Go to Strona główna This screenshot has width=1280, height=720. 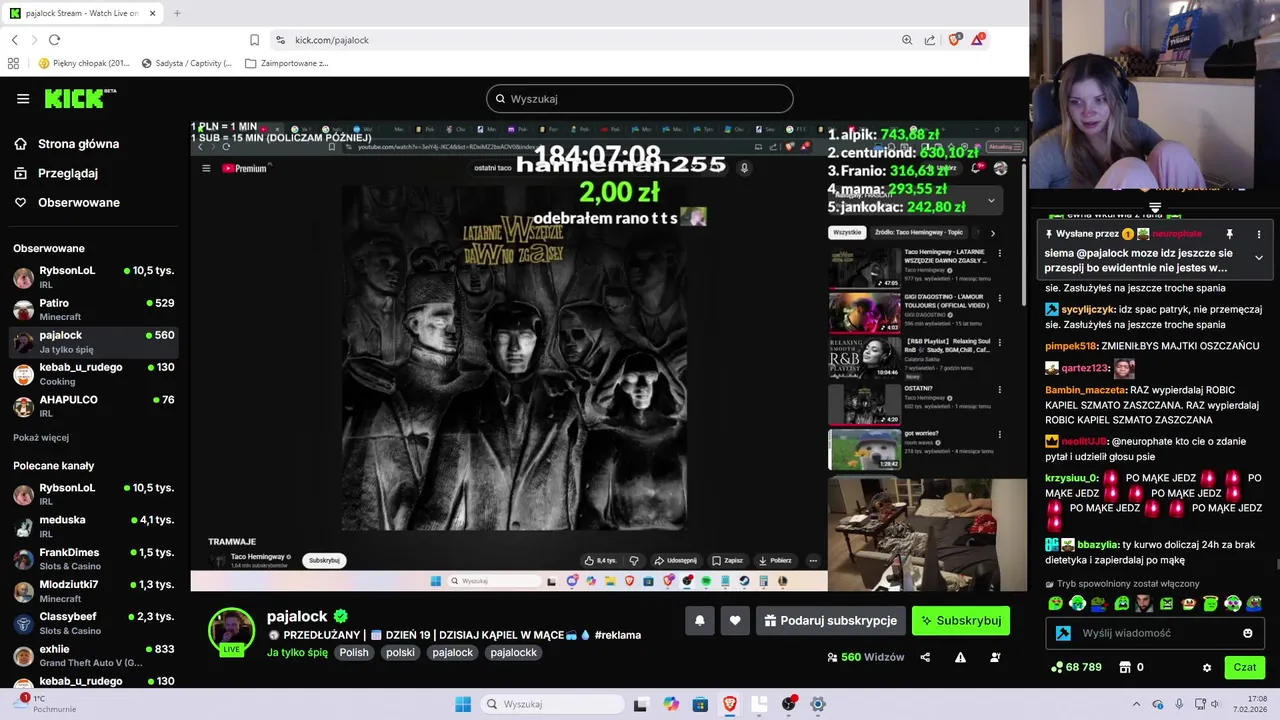tap(78, 144)
